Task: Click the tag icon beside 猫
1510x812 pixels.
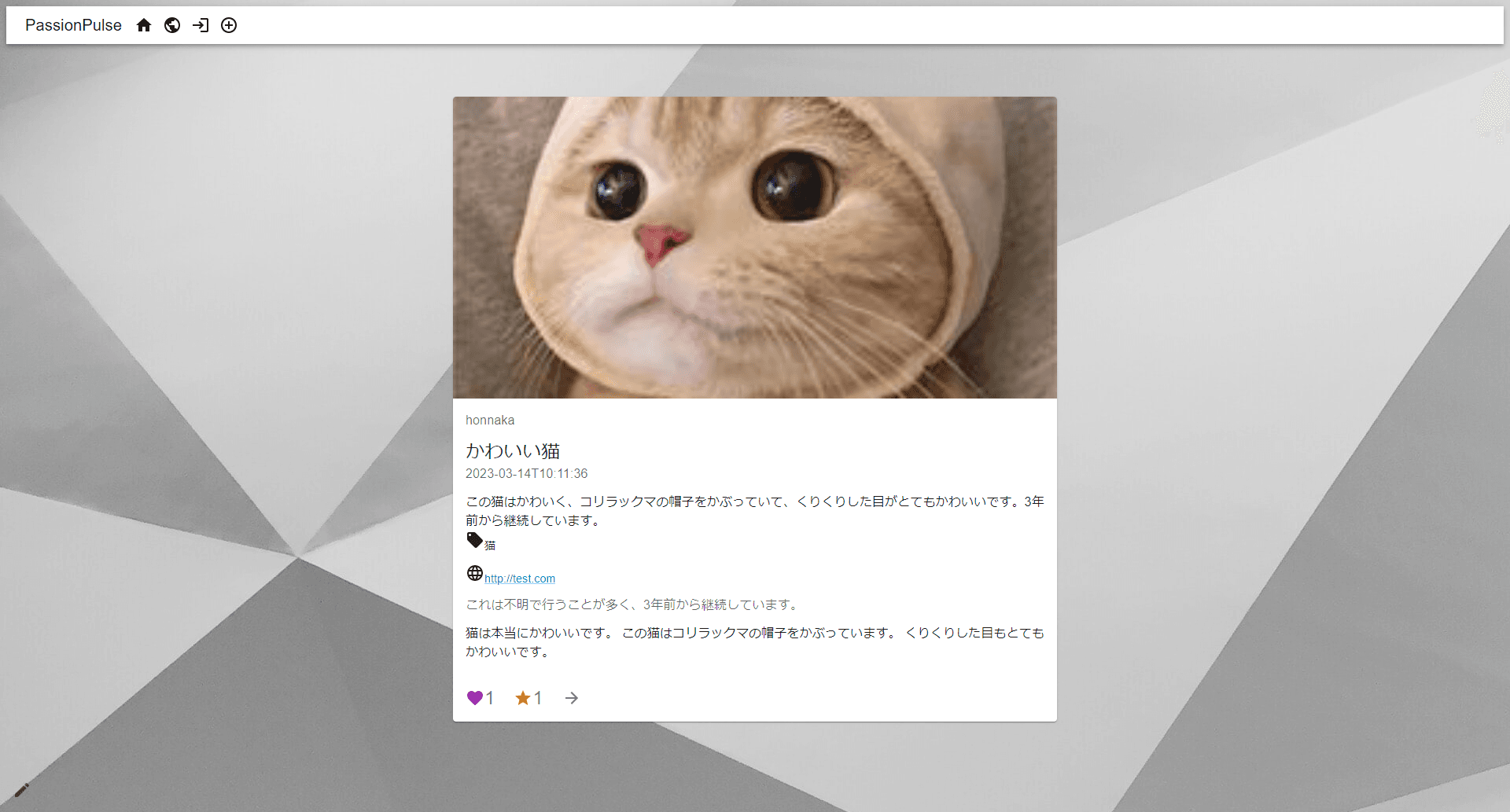Action: click(x=474, y=540)
